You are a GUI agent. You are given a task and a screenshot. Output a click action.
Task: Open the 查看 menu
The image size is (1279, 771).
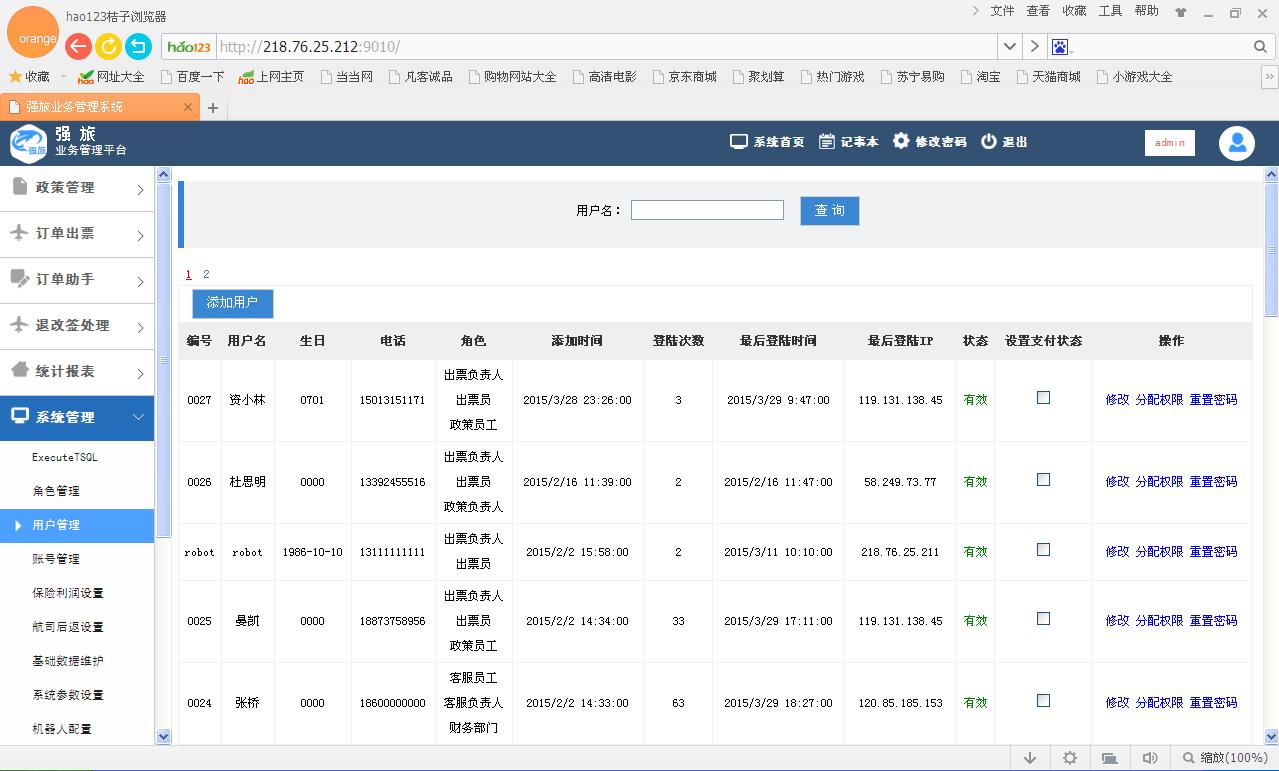click(x=1038, y=11)
